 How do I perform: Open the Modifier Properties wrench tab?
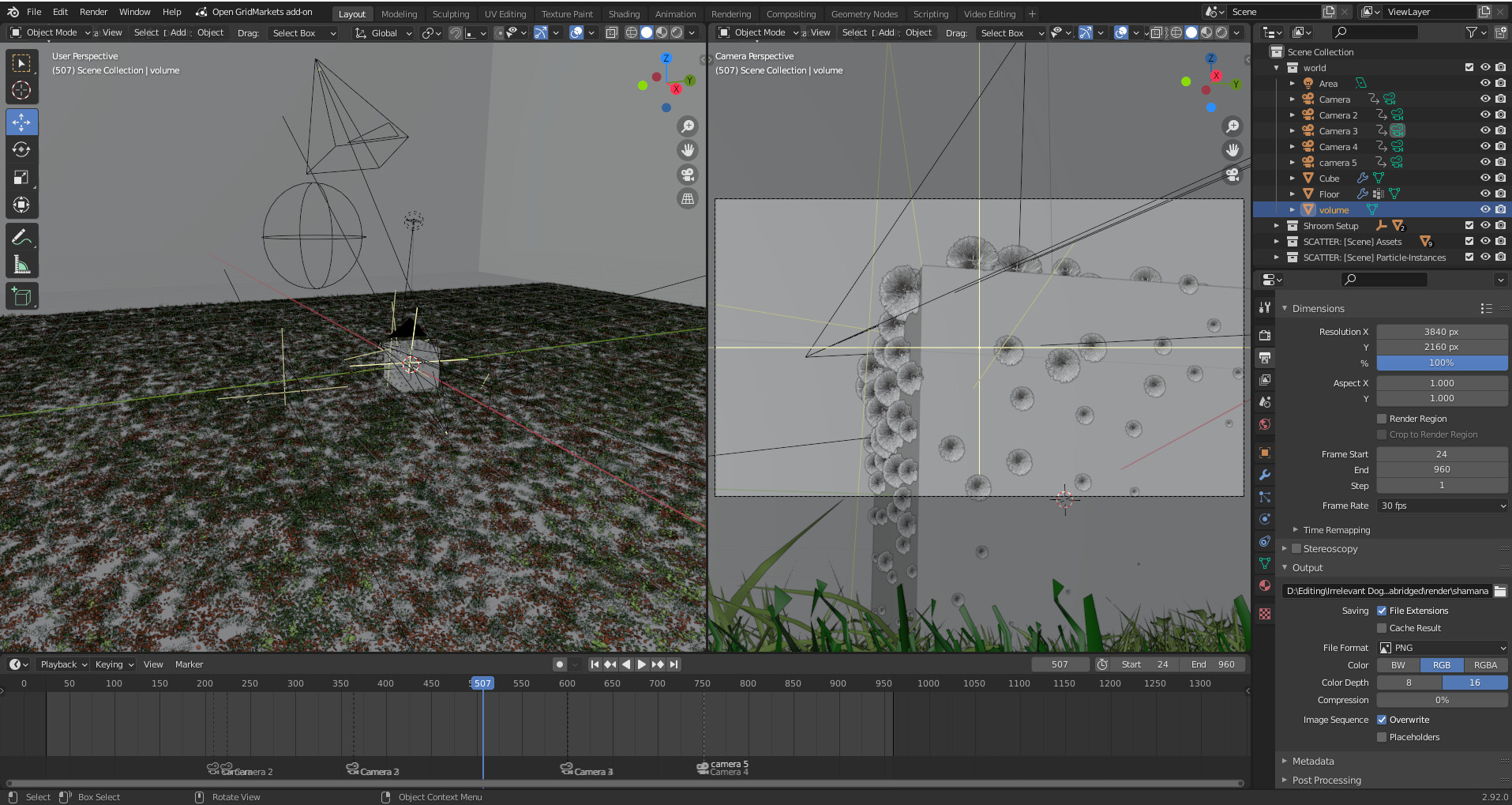pos(1264,474)
